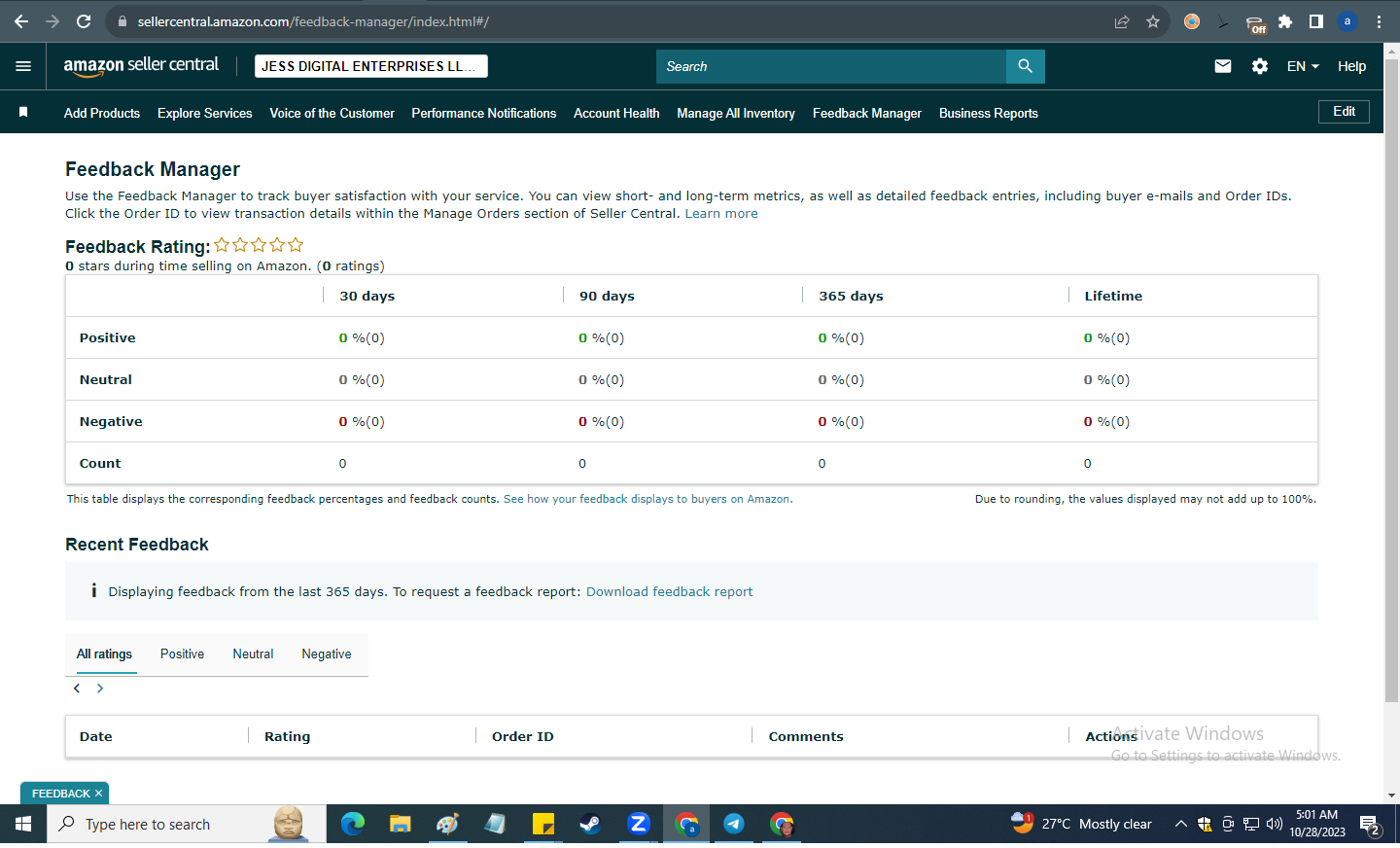Open Business Reports
This screenshot has height=848, width=1400.
pyautogui.click(x=989, y=114)
